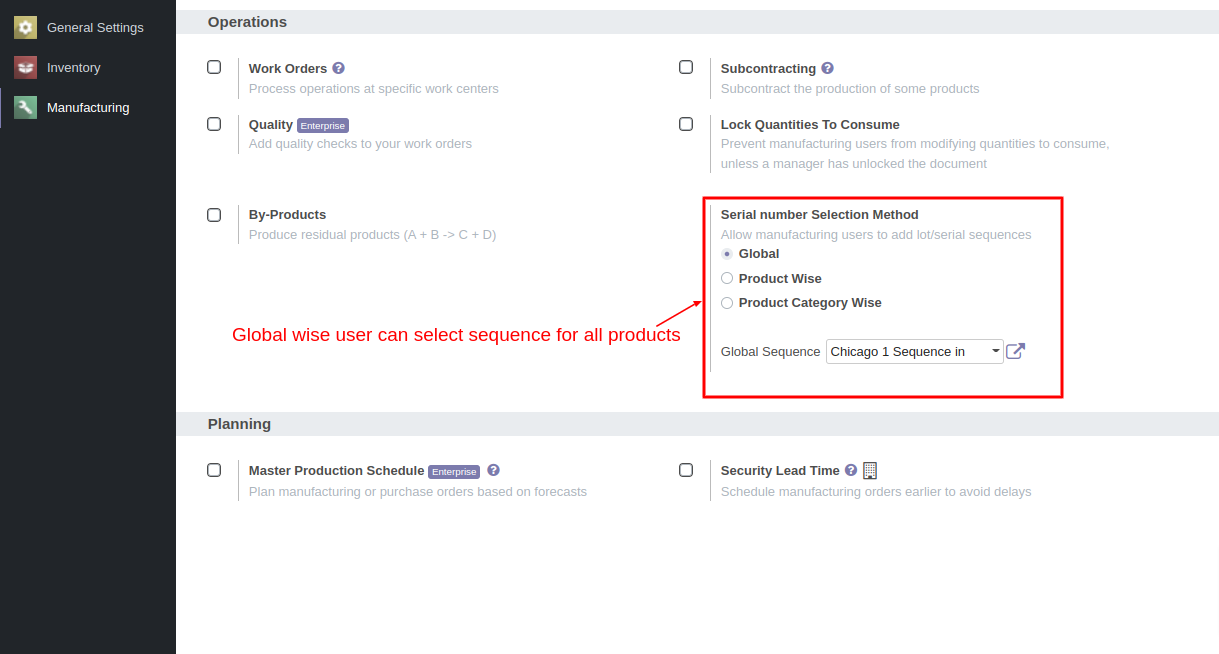Screen dimensions: 1219x654
Task: Select the Product Category Wise radio option
Action: [727, 303]
